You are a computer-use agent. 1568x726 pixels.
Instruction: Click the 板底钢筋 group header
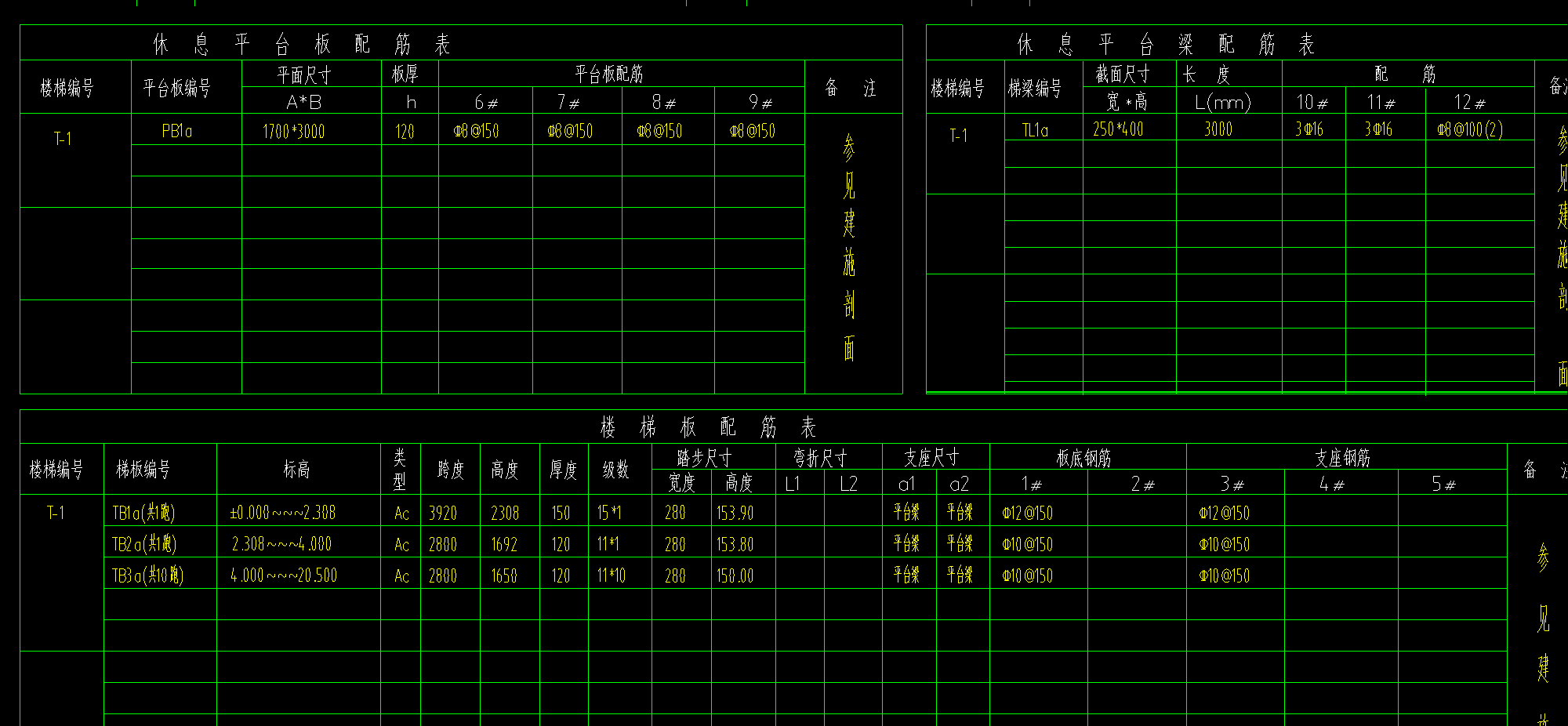pyautogui.click(x=1083, y=458)
